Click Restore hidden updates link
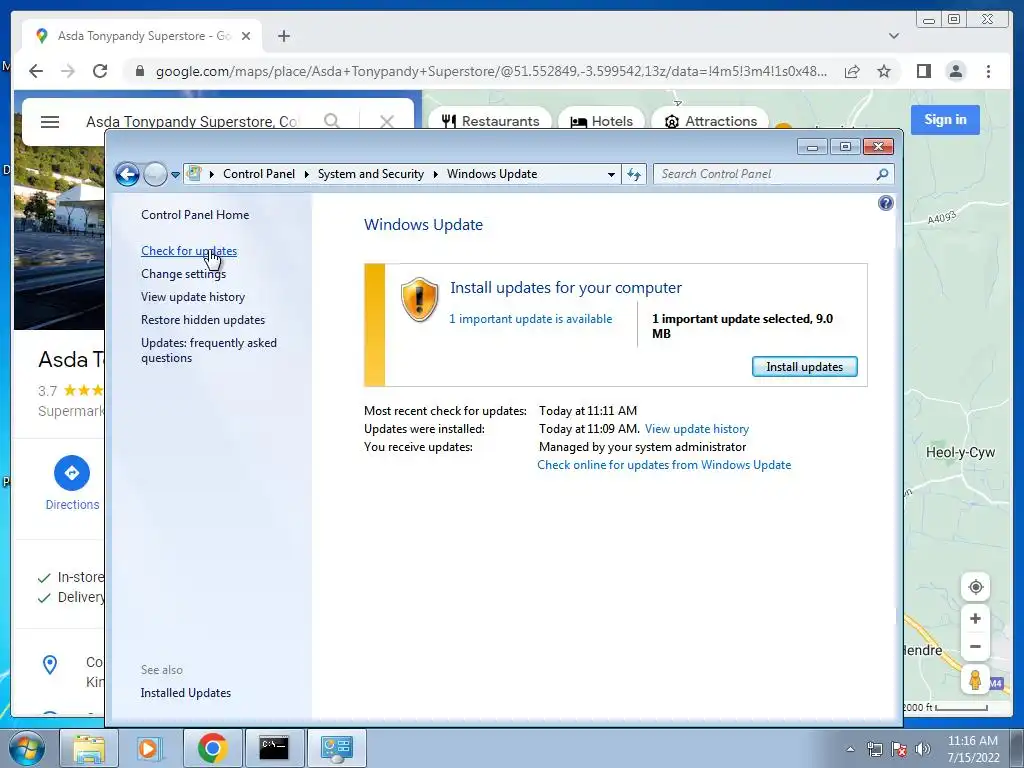The height and width of the screenshot is (768, 1024). click(202, 320)
